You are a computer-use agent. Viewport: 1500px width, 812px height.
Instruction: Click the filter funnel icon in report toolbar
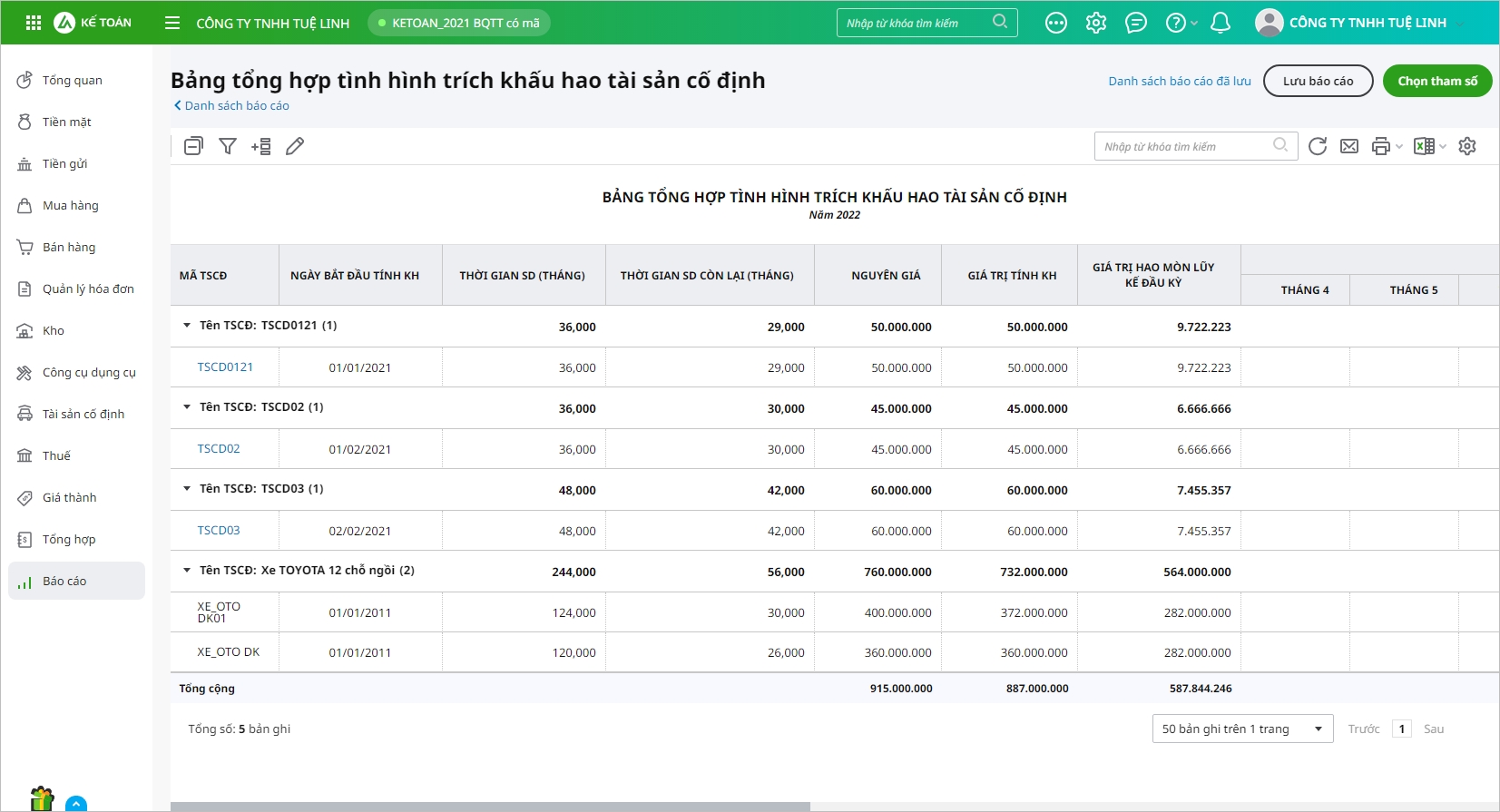coord(228,146)
